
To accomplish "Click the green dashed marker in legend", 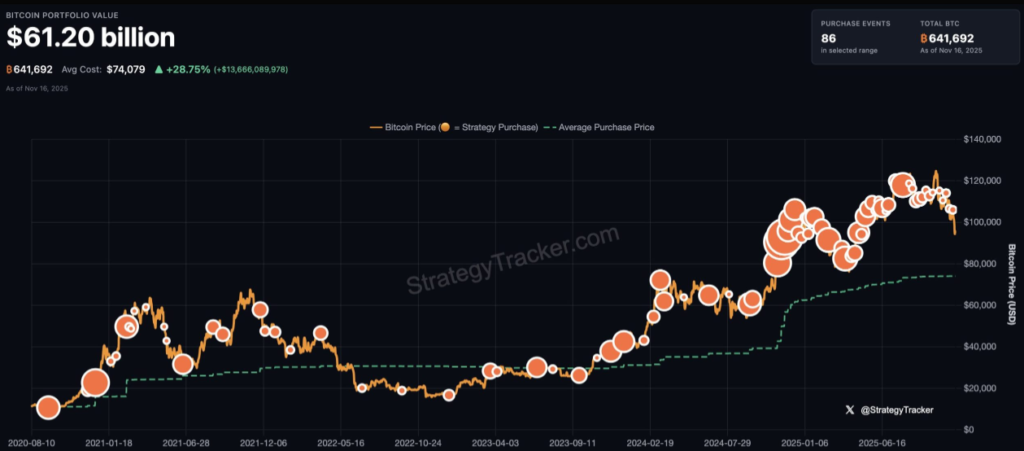I will 552,127.
